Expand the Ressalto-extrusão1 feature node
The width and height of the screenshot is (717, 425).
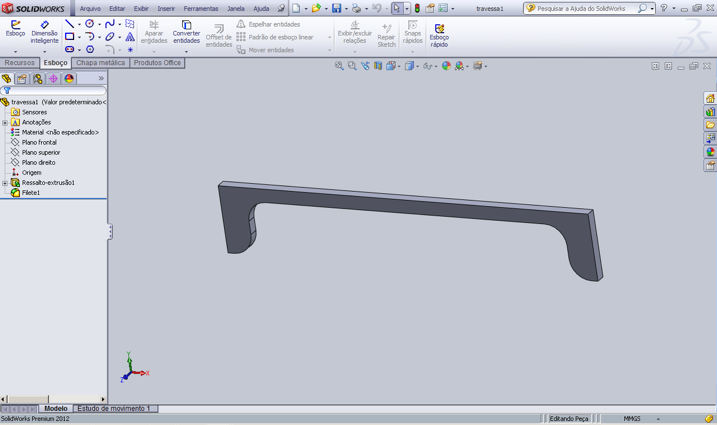[5, 183]
